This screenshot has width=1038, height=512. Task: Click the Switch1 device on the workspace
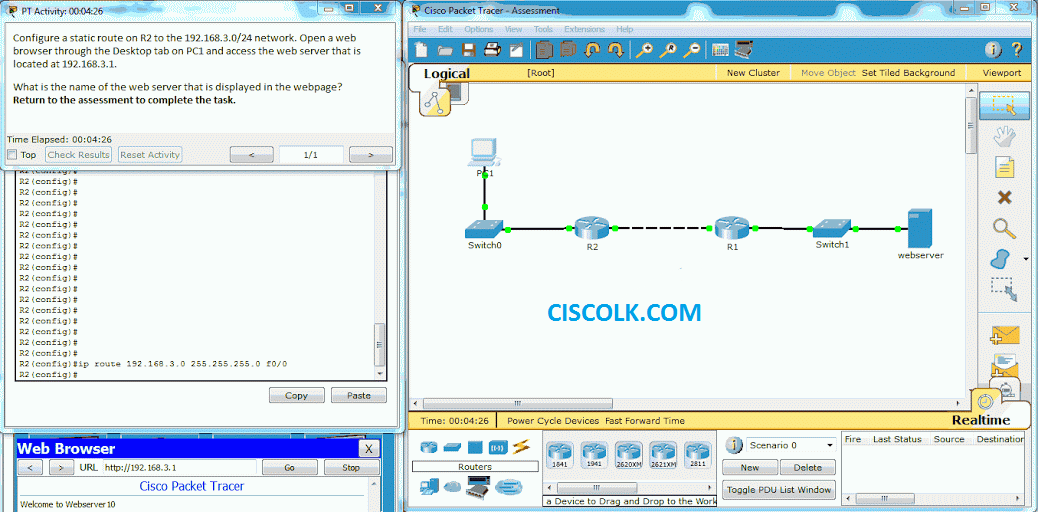832,229
